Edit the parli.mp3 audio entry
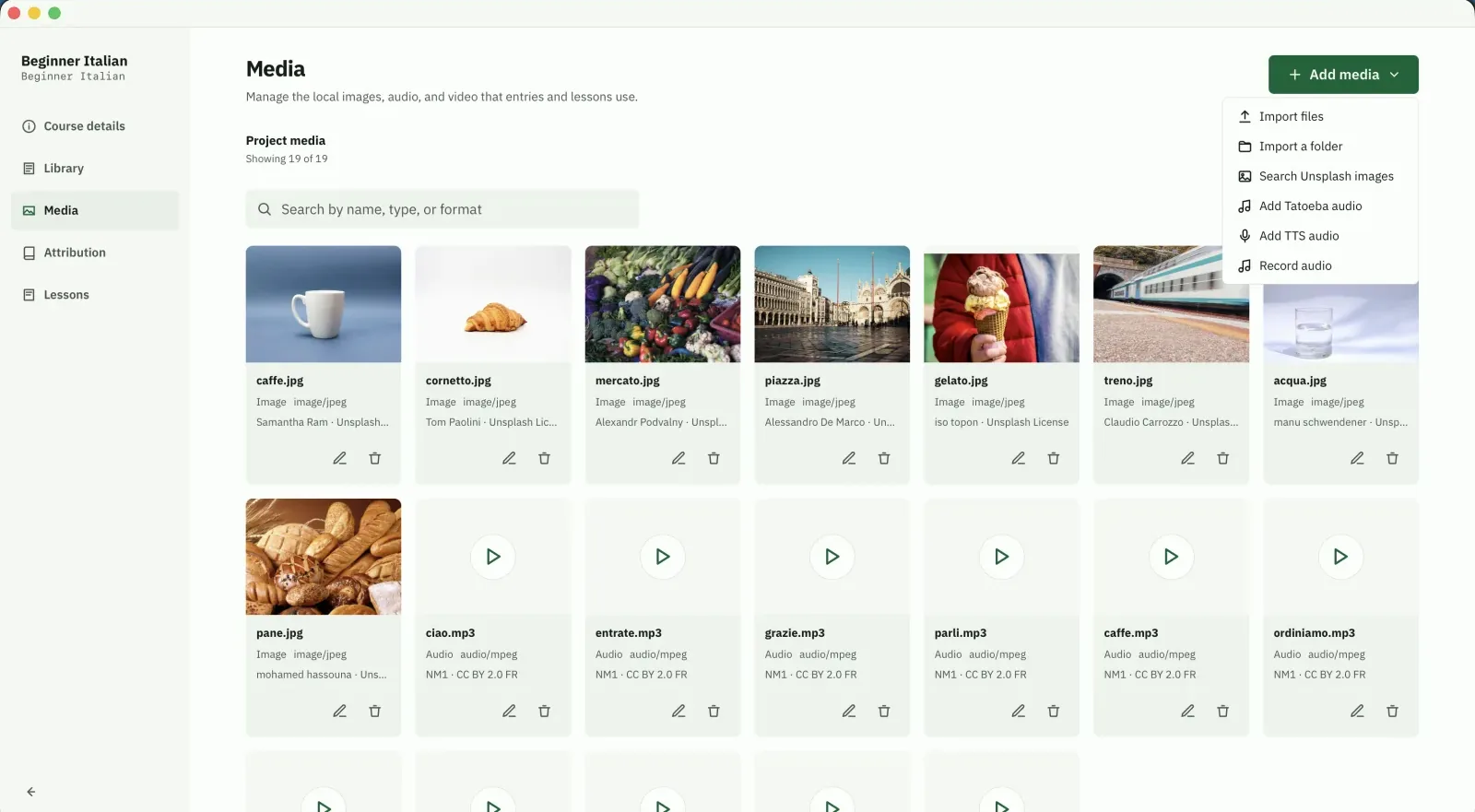This screenshot has height=812, width=1475. [x=1018, y=711]
